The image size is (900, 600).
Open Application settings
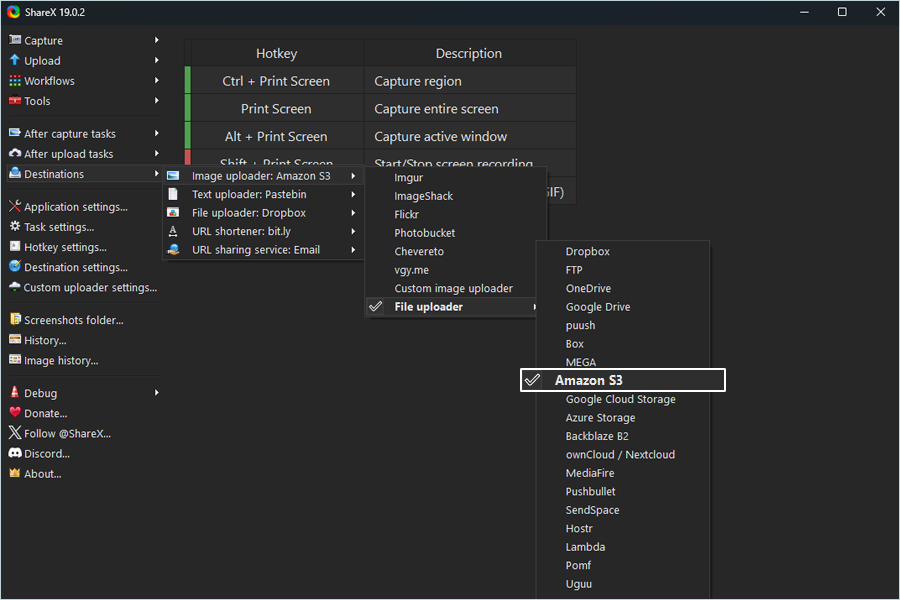pos(75,207)
